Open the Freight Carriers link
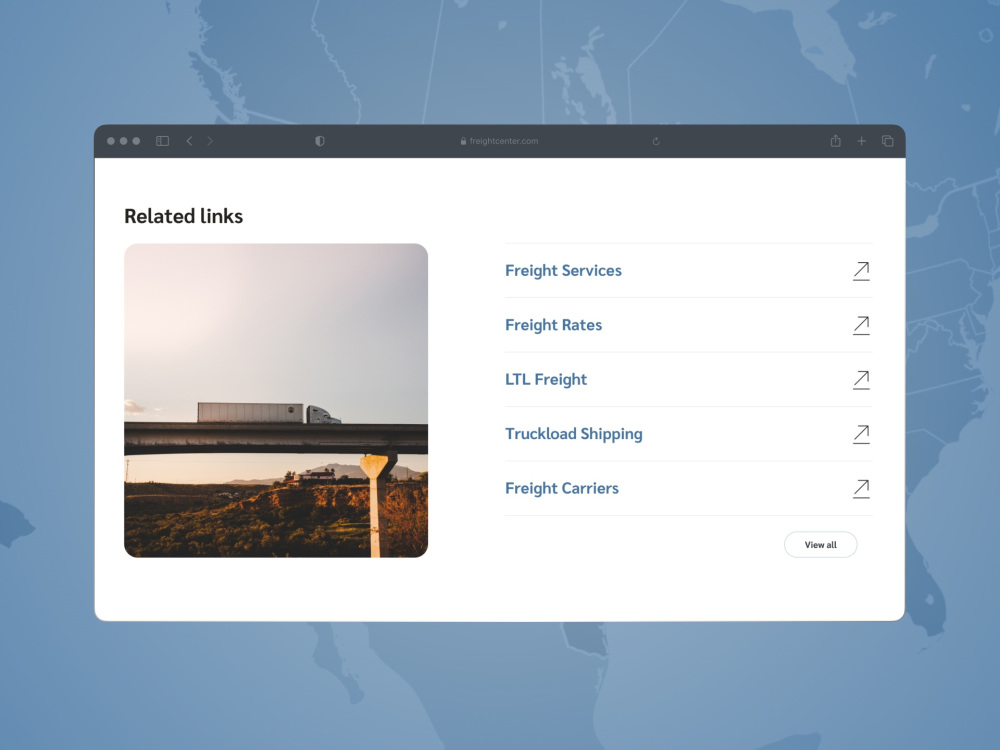This screenshot has height=750, width=1000. point(562,488)
